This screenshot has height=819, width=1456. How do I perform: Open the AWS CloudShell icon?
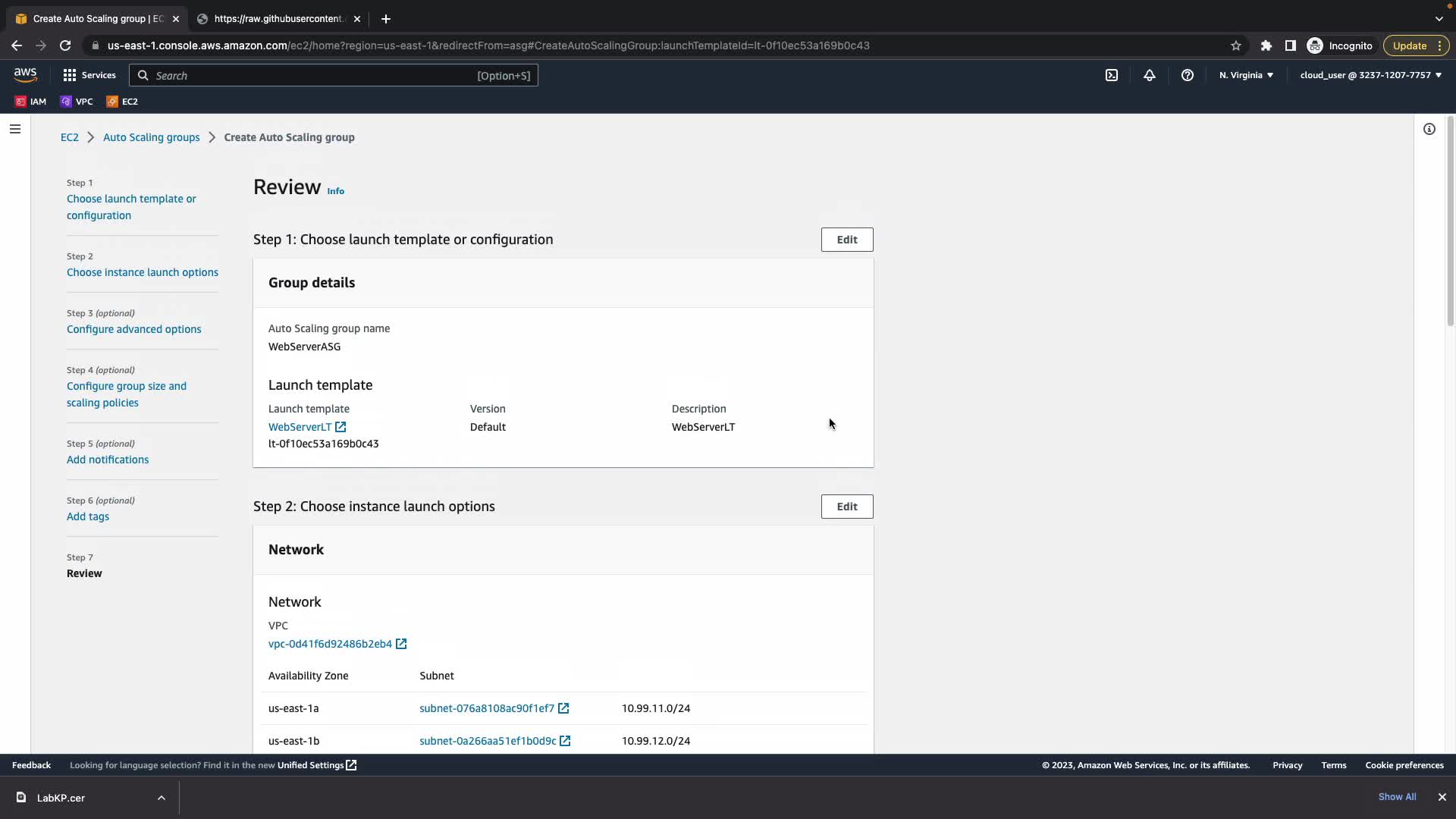click(x=1112, y=75)
